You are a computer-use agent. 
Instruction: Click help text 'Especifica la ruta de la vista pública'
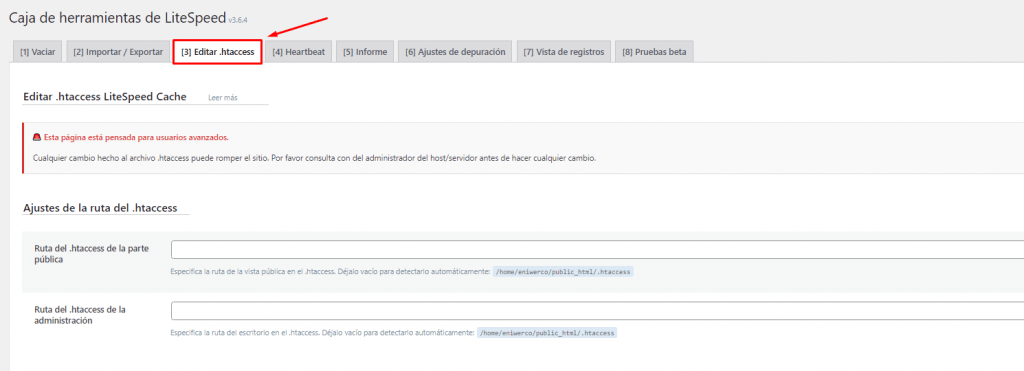[x=330, y=271]
